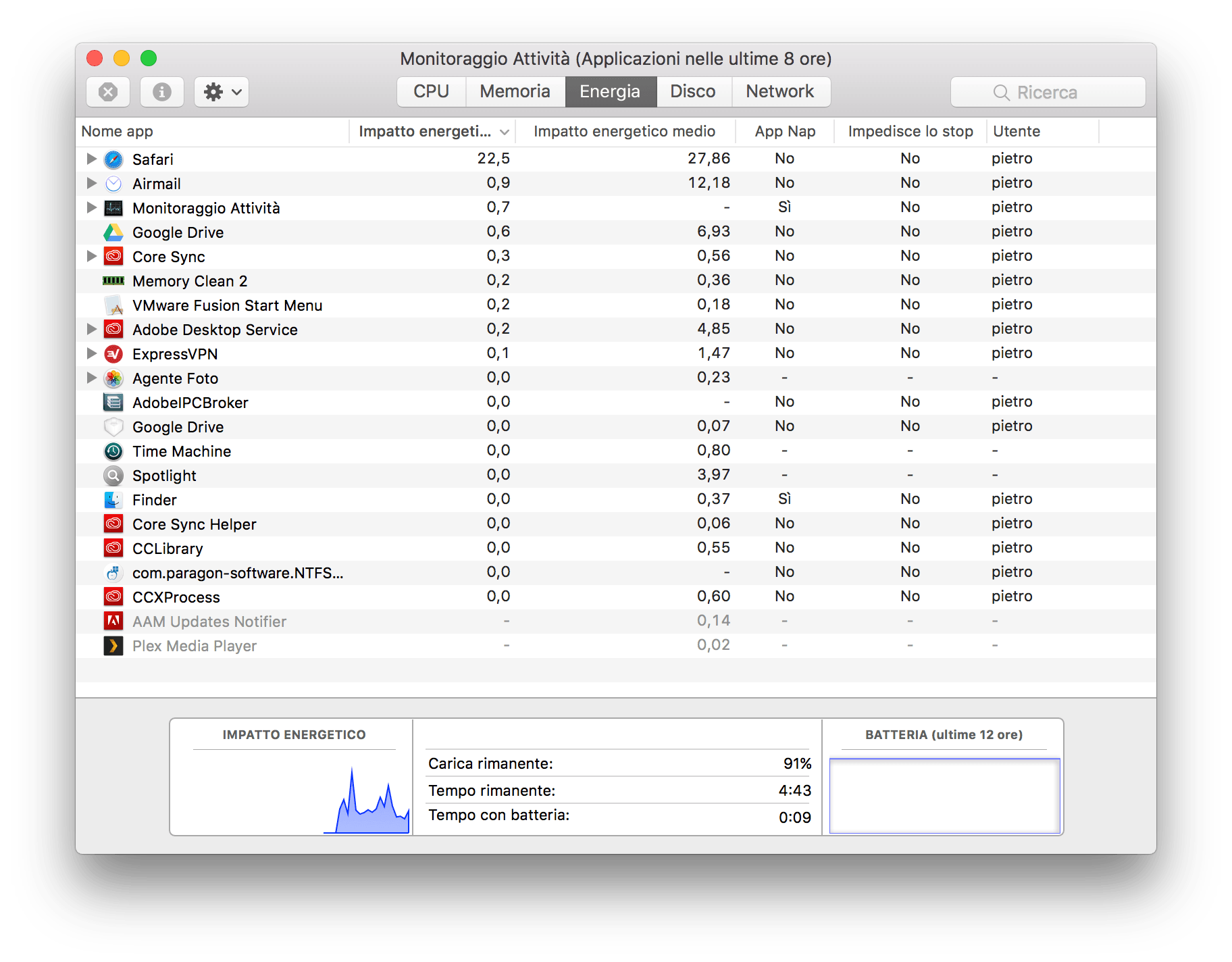Click the Spotlight magnifier icon
1232x962 pixels.
[113, 476]
